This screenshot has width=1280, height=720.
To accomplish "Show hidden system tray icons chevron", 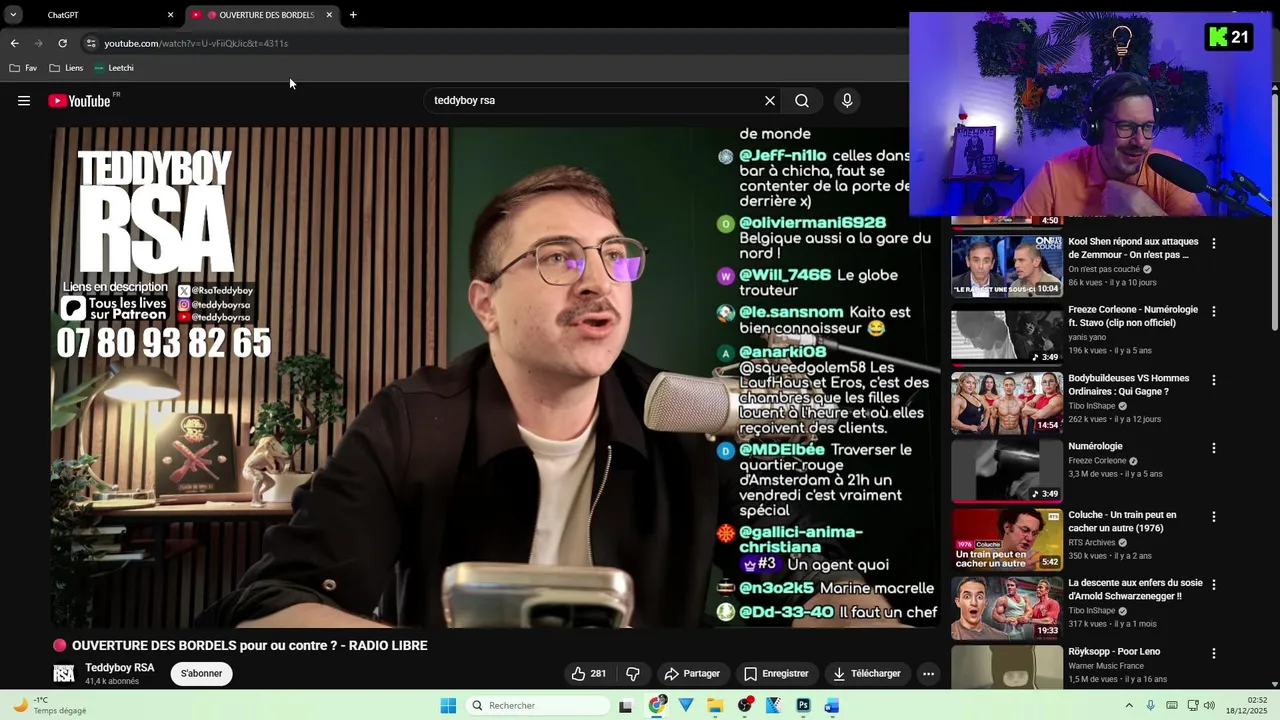I will pos(1129,706).
